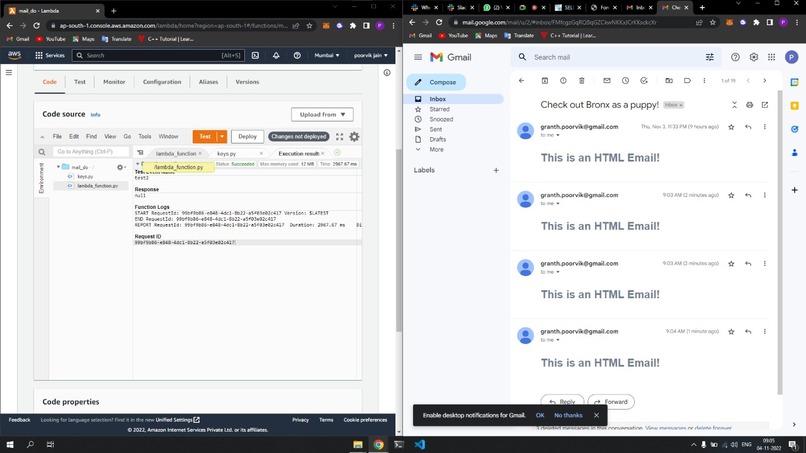Star the Thu, Nov 3 message
Viewport: 806px width, 453px height.
tap(731, 127)
